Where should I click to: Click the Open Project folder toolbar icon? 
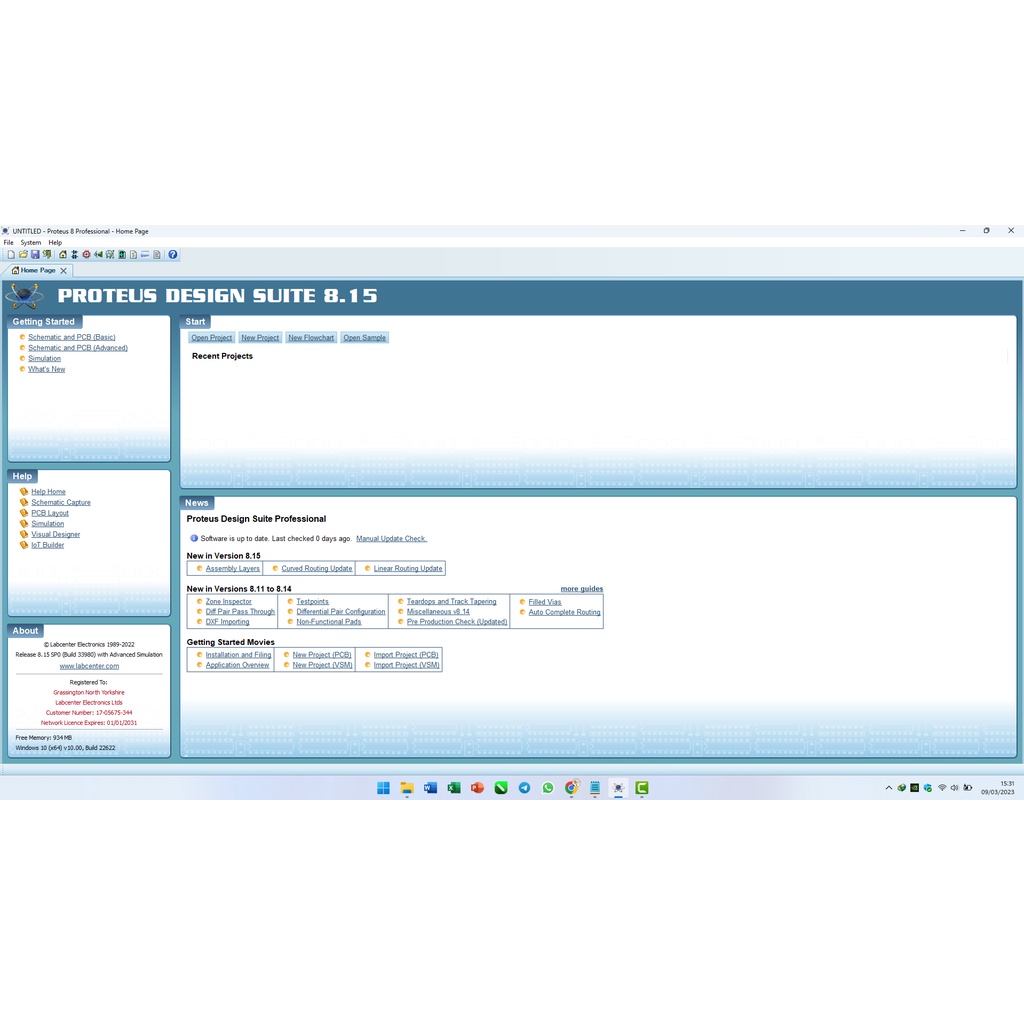pos(22,255)
